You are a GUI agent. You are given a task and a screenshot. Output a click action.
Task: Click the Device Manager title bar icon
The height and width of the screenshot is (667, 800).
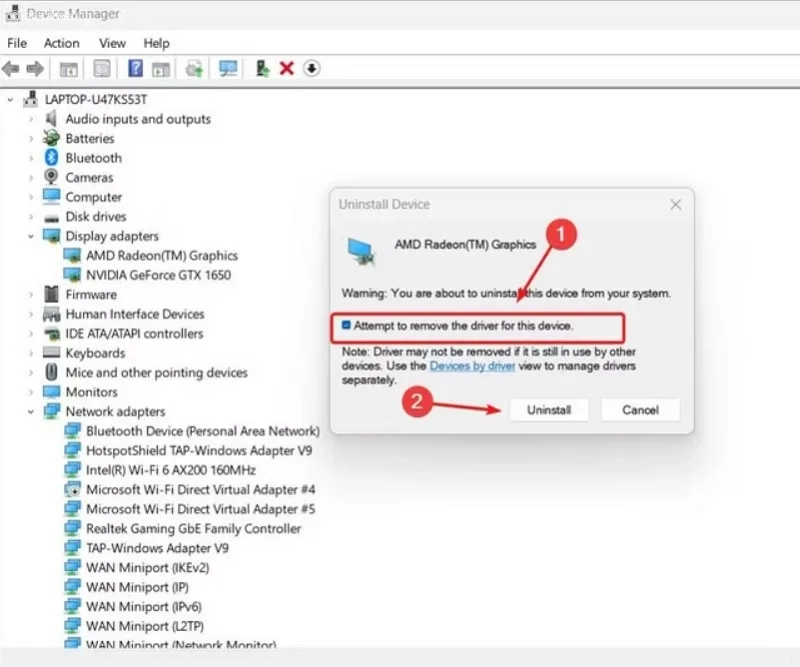click(13, 13)
